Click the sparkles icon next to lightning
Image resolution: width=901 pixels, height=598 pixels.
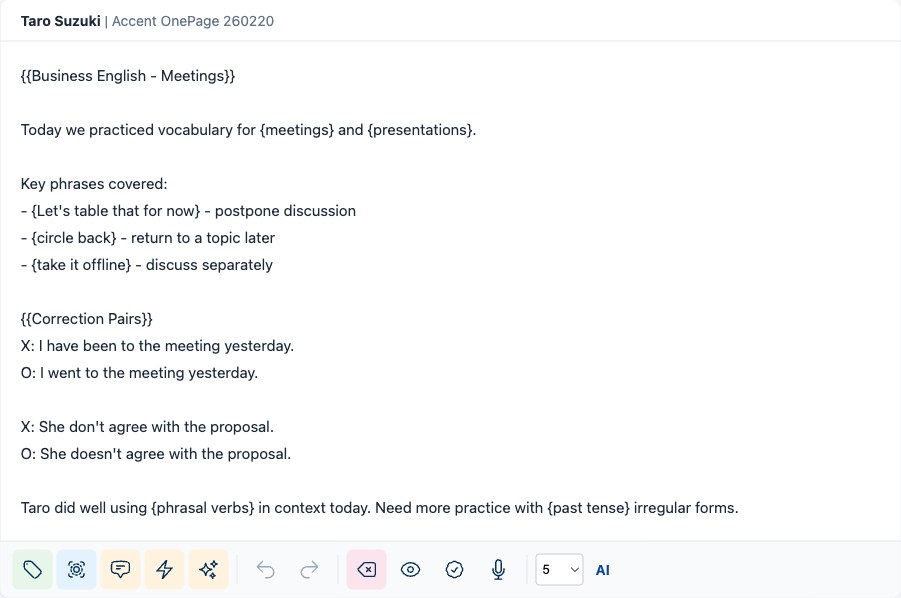[208, 569]
